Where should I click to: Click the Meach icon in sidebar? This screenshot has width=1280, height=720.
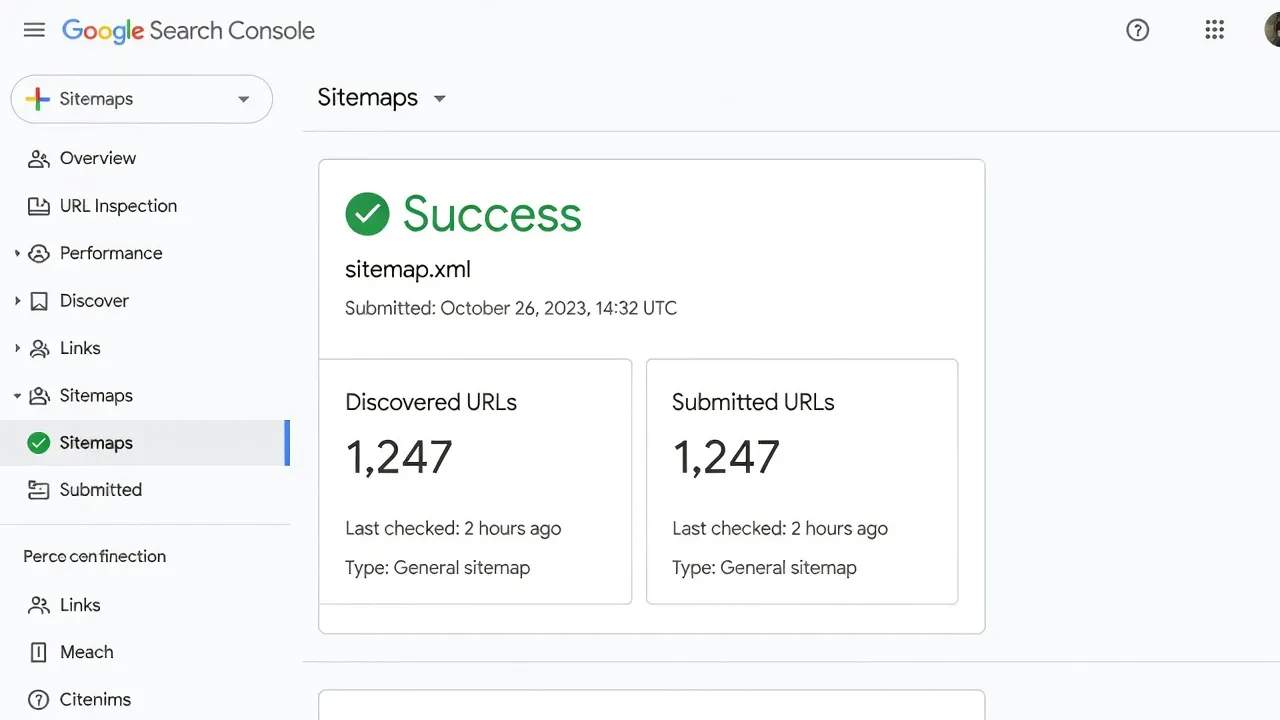pos(39,652)
